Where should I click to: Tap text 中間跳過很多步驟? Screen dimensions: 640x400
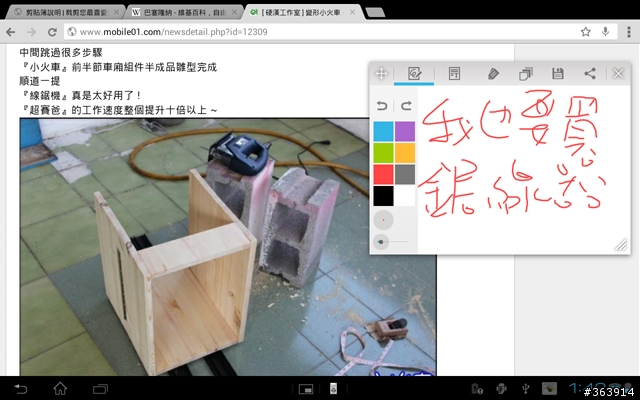pyautogui.click(x=61, y=53)
